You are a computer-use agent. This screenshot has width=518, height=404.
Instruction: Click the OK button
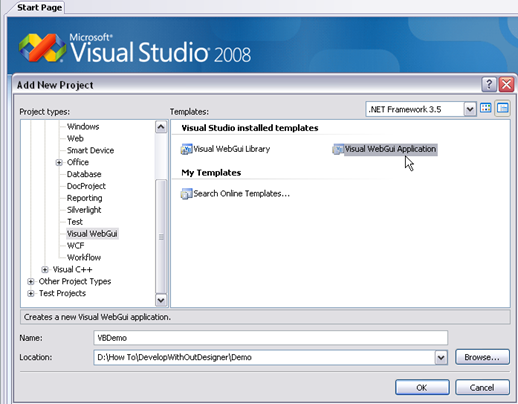coord(422,387)
